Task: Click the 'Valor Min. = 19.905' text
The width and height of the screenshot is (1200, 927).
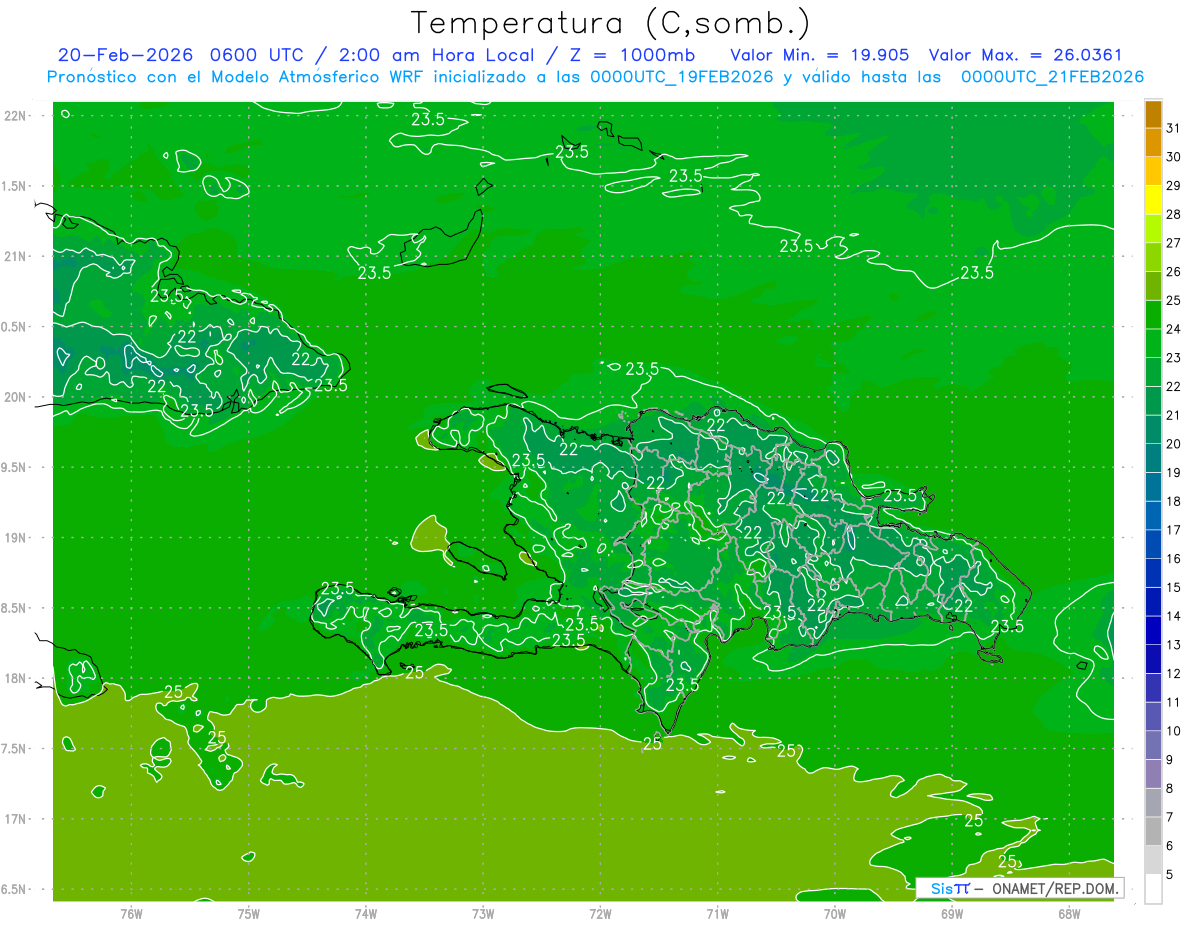Action: [821, 55]
